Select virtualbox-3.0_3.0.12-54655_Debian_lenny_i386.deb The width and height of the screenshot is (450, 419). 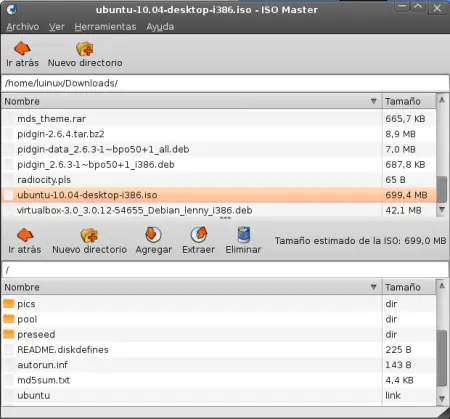pos(135,210)
